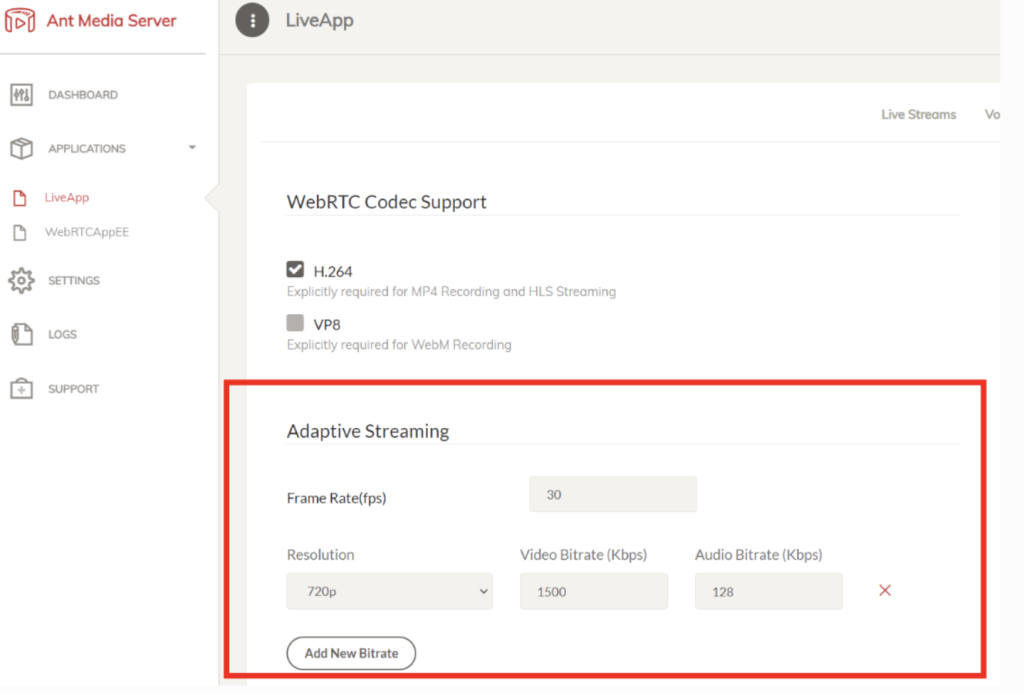Image resolution: width=1024 pixels, height=695 pixels.
Task: Open Logs in sidebar
Action: click(62, 334)
